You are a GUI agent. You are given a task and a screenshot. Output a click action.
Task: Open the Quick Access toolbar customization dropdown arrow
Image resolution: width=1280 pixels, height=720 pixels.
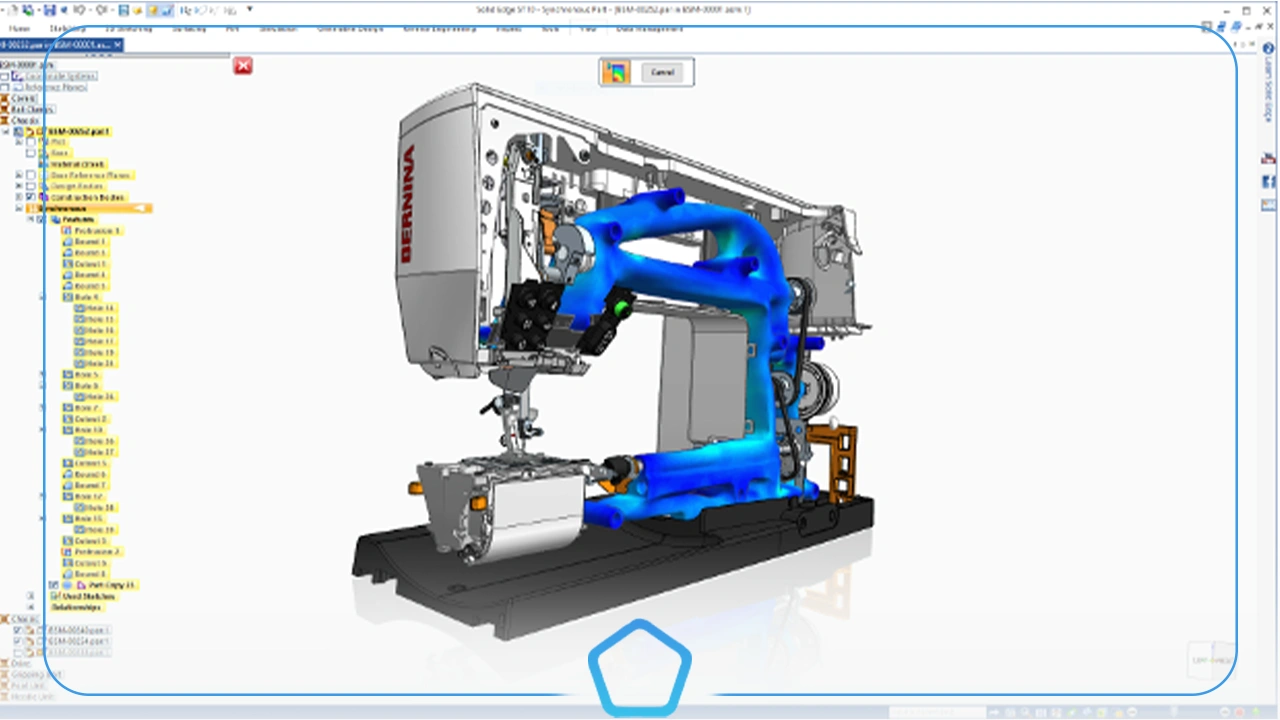246,8
